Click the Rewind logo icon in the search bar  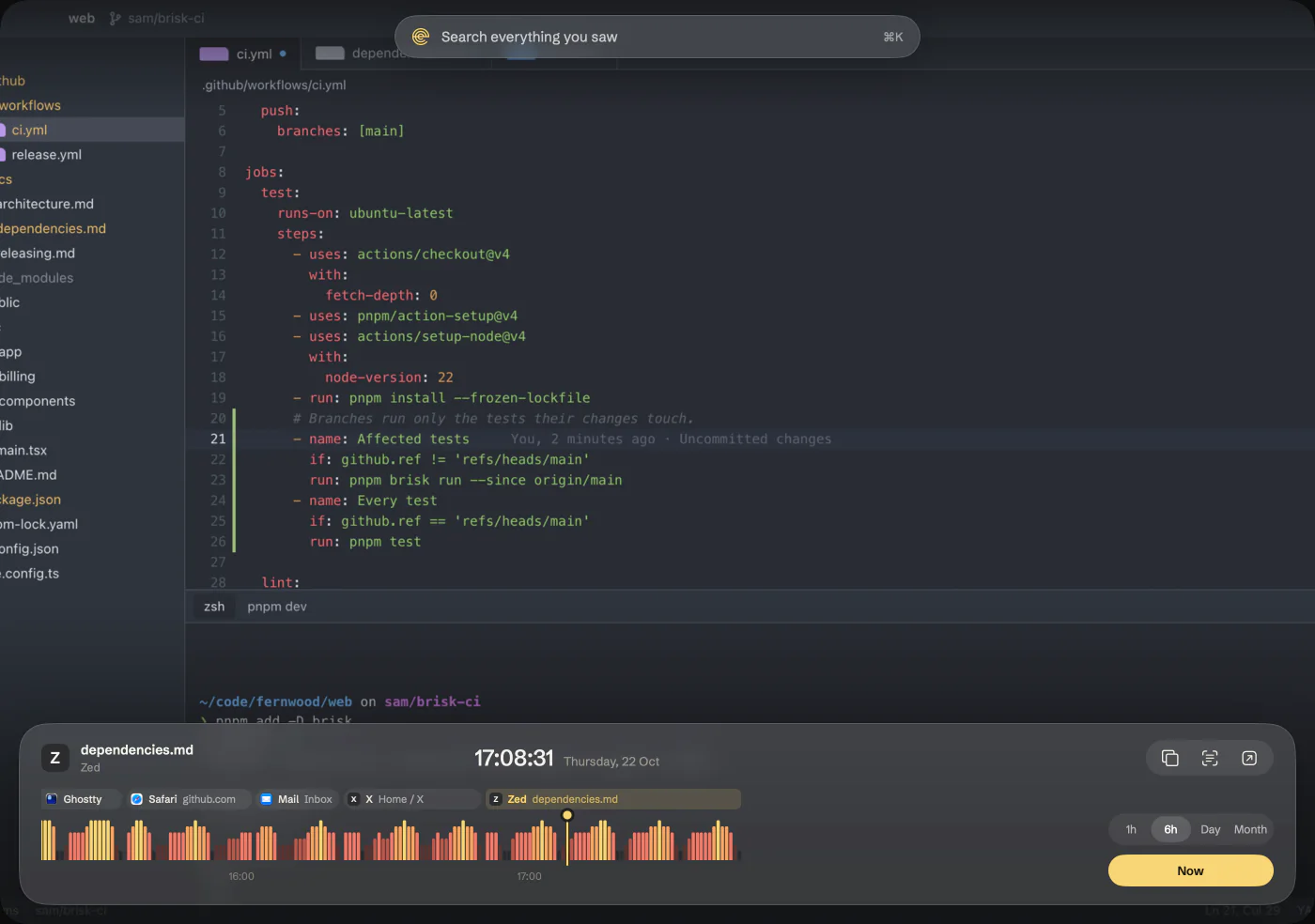(421, 37)
